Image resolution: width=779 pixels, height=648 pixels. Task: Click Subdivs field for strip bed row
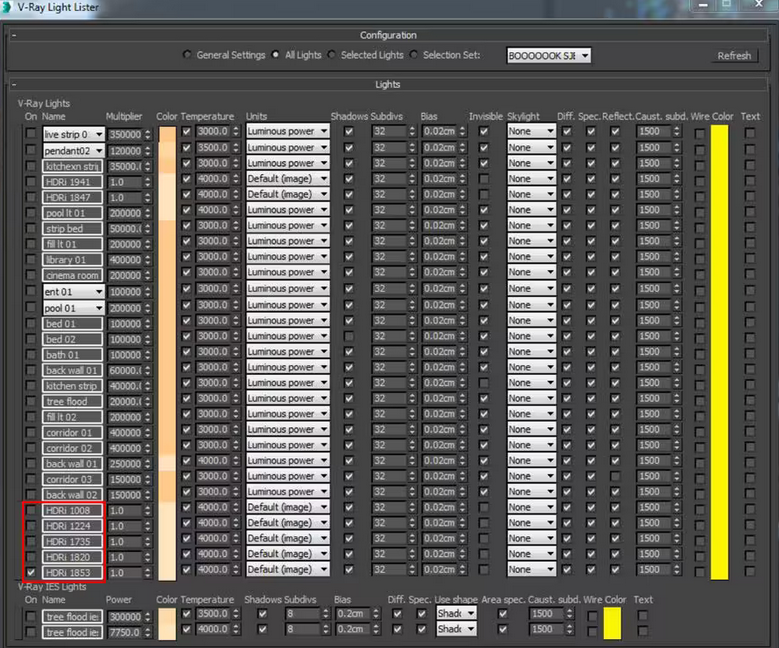click(390, 226)
